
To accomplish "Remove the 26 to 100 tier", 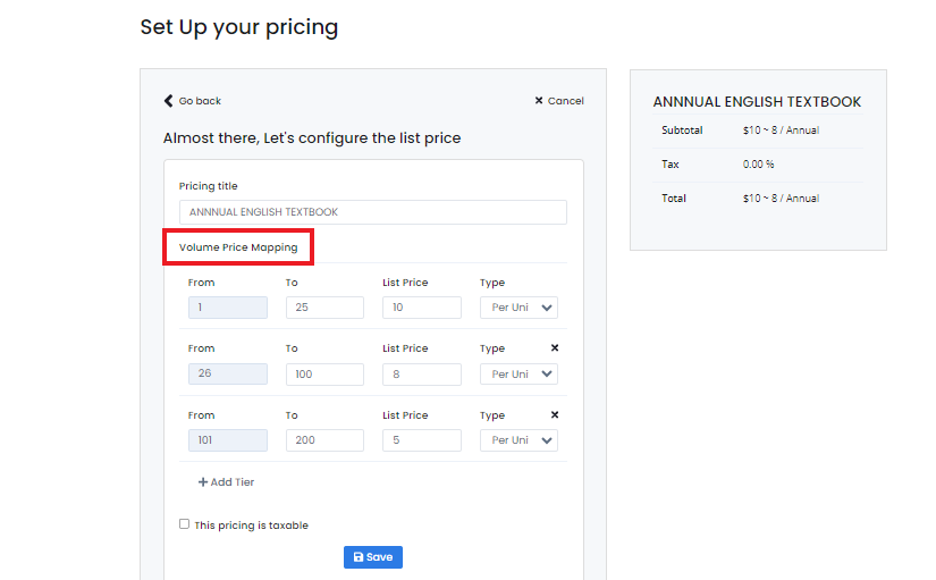I will [555, 348].
